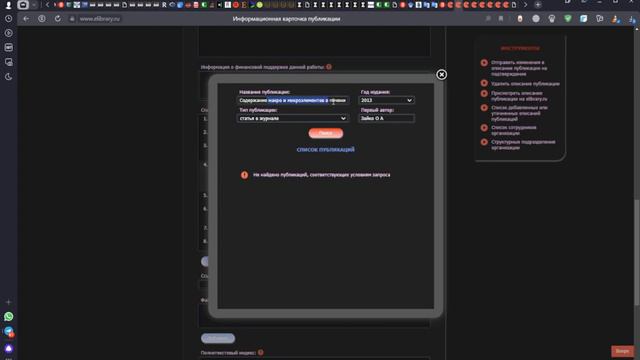Open the lightbulb extension icon in toolbar
This screenshot has width=640, height=360.
551,19
